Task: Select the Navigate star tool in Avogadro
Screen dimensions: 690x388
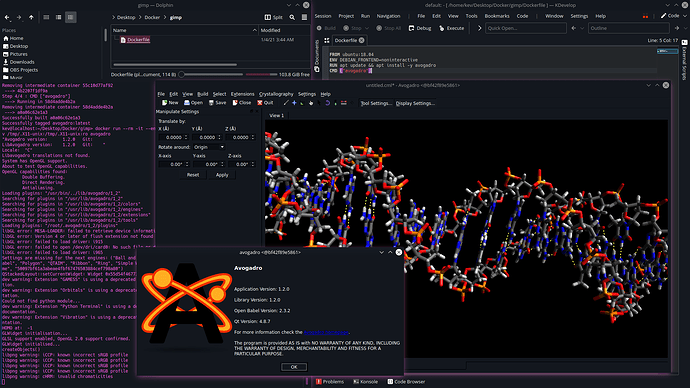Action: pos(294,103)
